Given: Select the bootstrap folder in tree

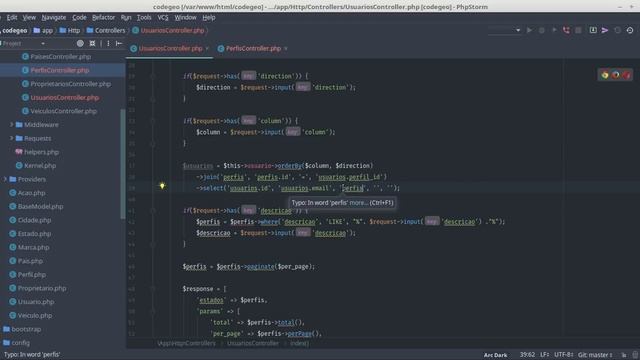Looking at the screenshot, I should pos(26,329).
